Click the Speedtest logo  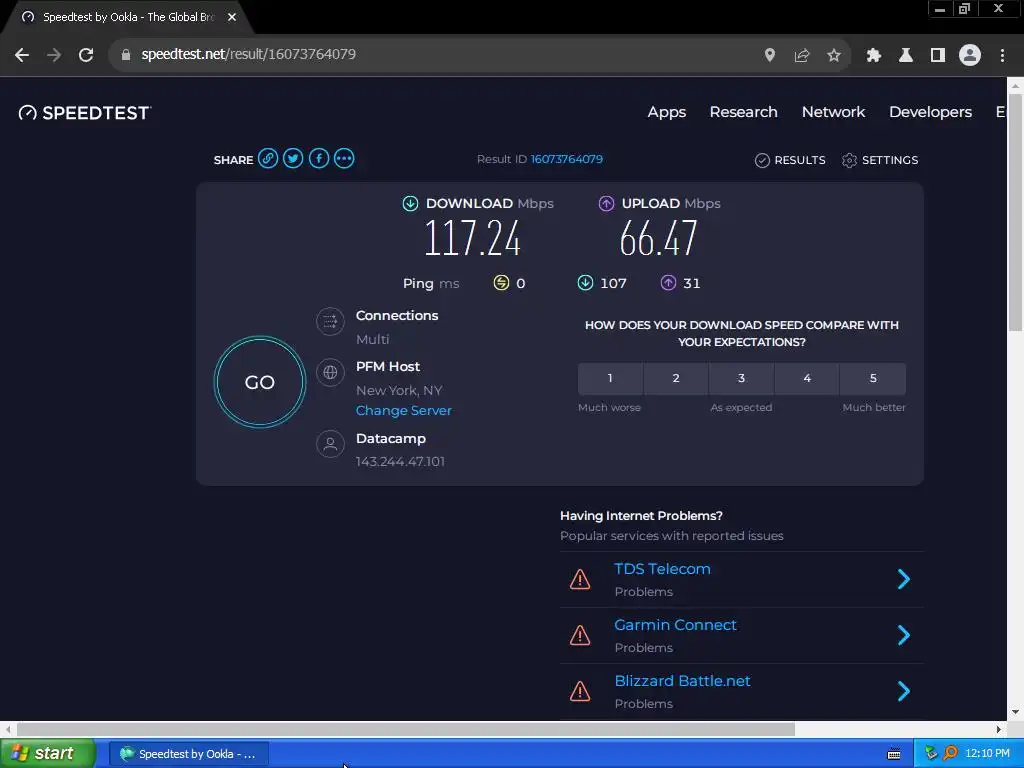85,113
